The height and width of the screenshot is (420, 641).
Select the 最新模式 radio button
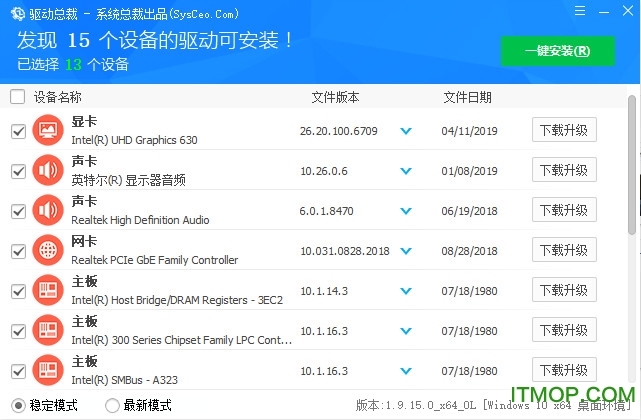pyautogui.click(x=112, y=405)
